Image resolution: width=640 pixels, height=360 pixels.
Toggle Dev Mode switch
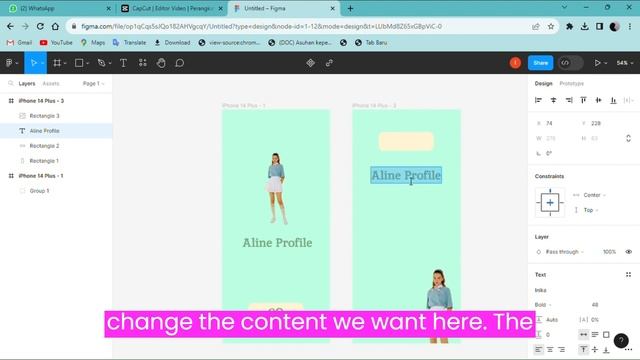570,63
